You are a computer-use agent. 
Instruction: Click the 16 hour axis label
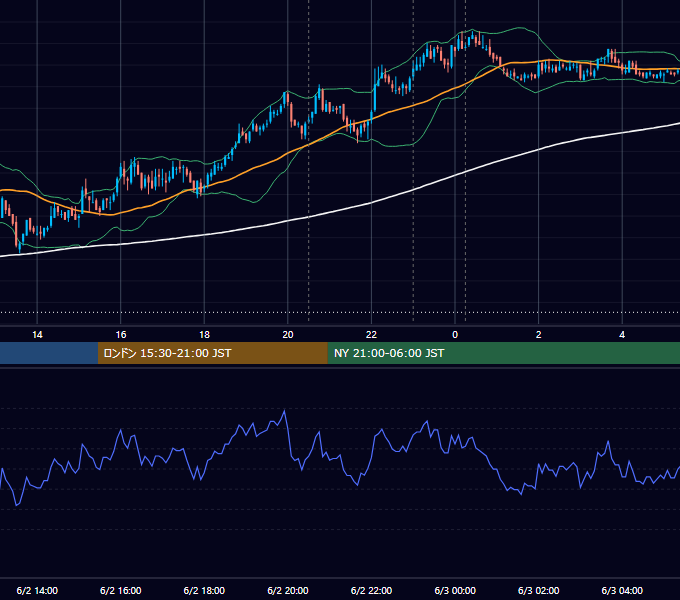(121, 335)
